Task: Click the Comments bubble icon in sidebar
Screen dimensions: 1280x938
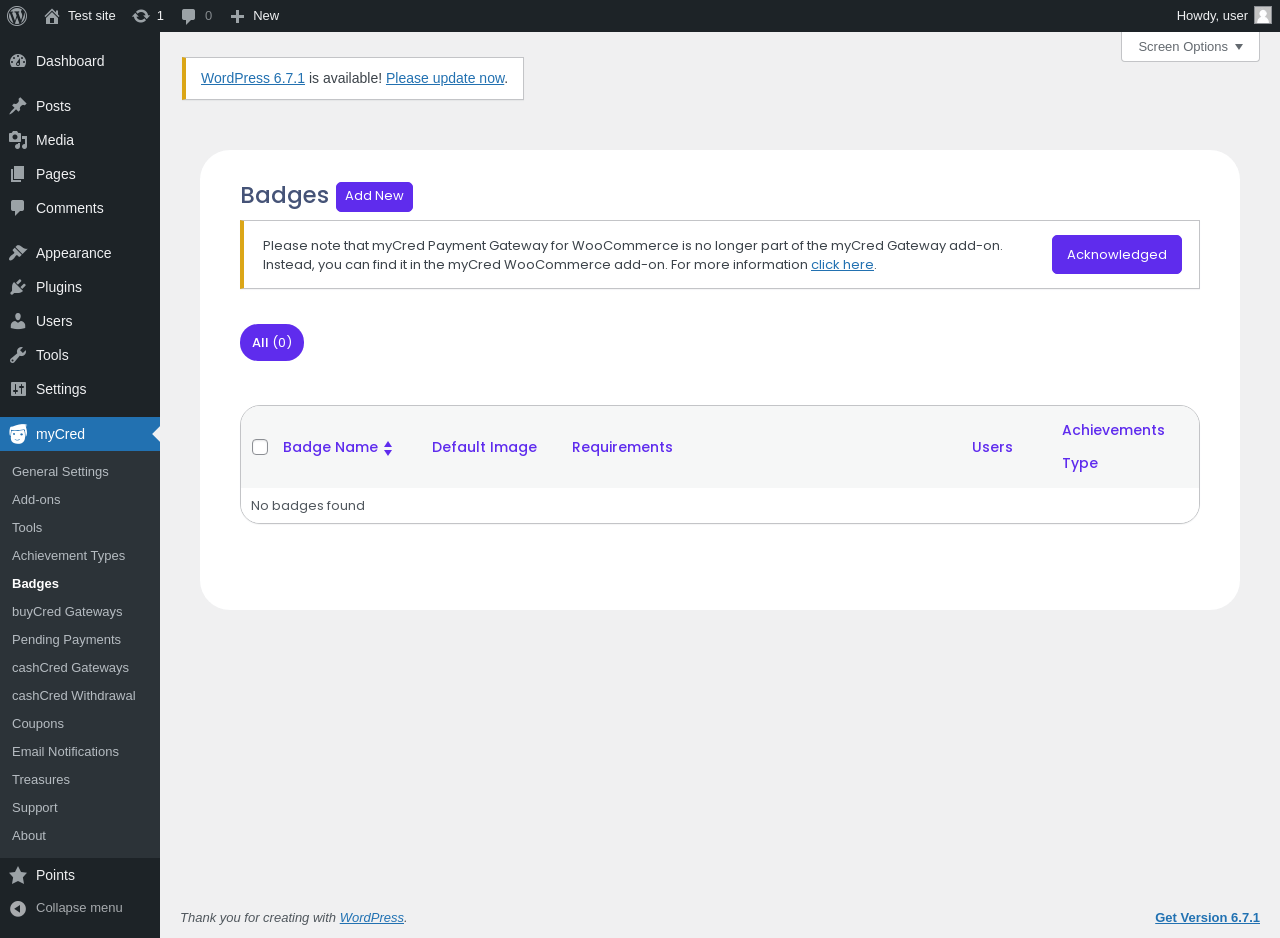Action: click(18, 208)
